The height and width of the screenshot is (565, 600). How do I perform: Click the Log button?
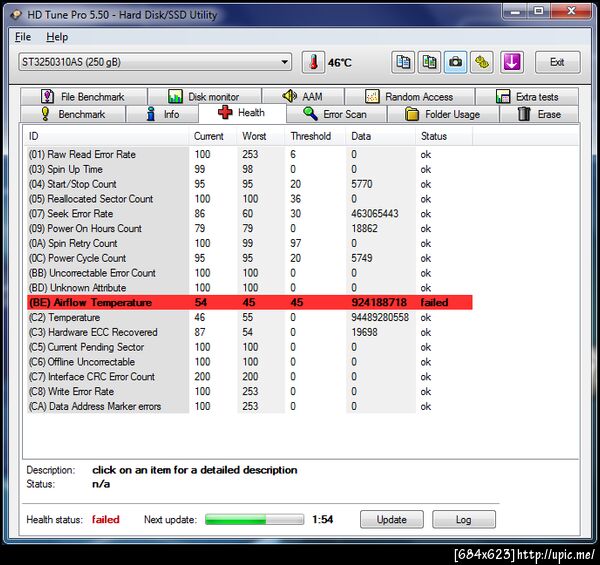tap(463, 519)
